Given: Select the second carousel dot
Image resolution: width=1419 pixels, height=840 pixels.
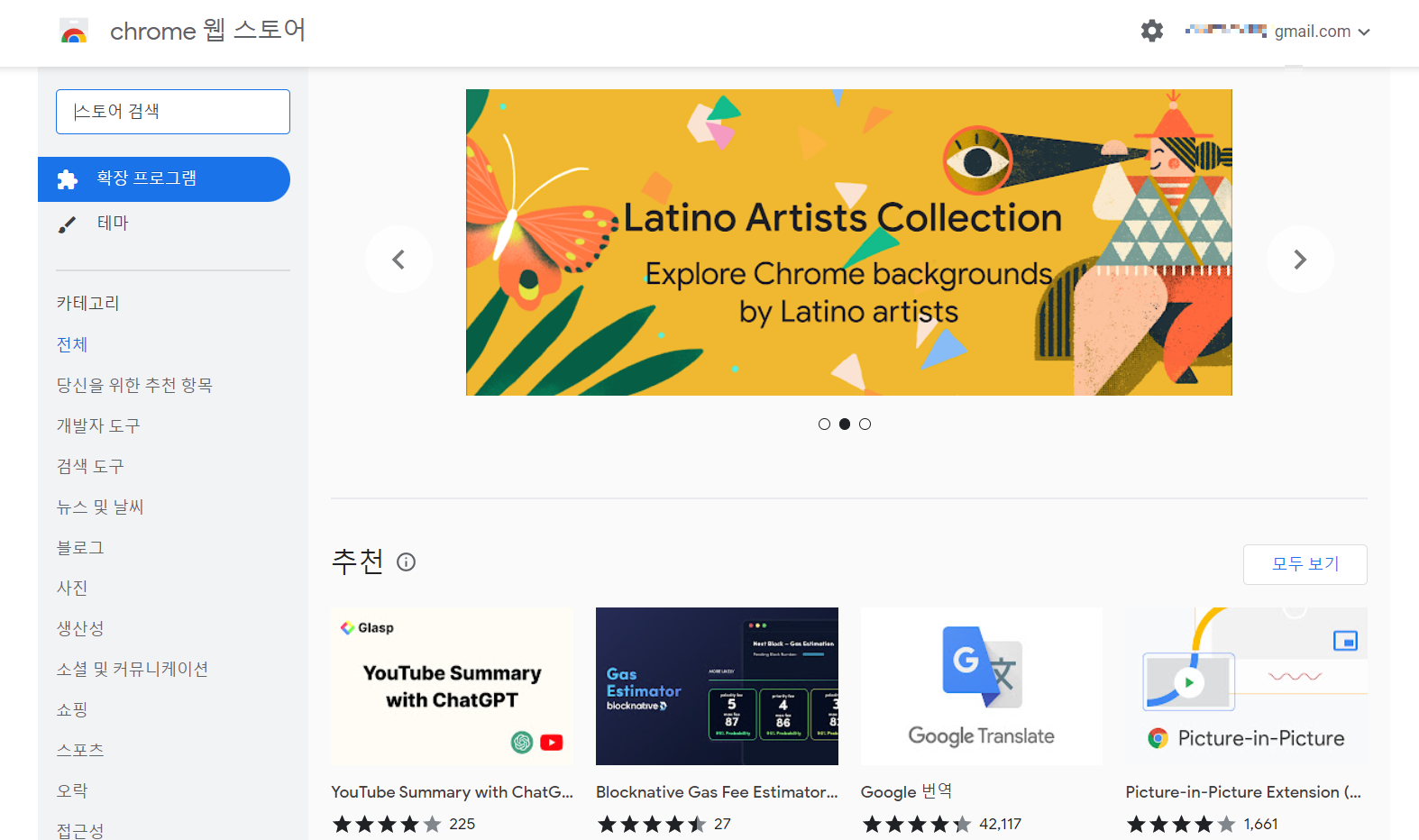Looking at the screenshot, I should click(x=845, y=425).
